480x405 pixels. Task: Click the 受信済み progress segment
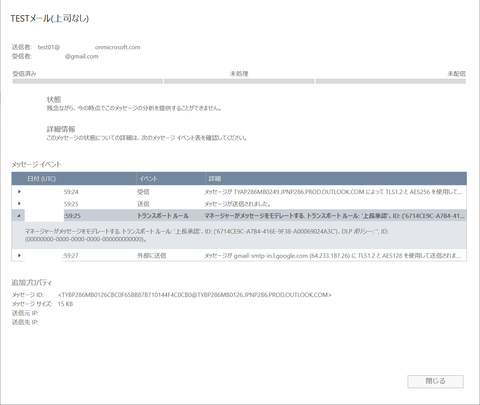[x=87, y=81]
